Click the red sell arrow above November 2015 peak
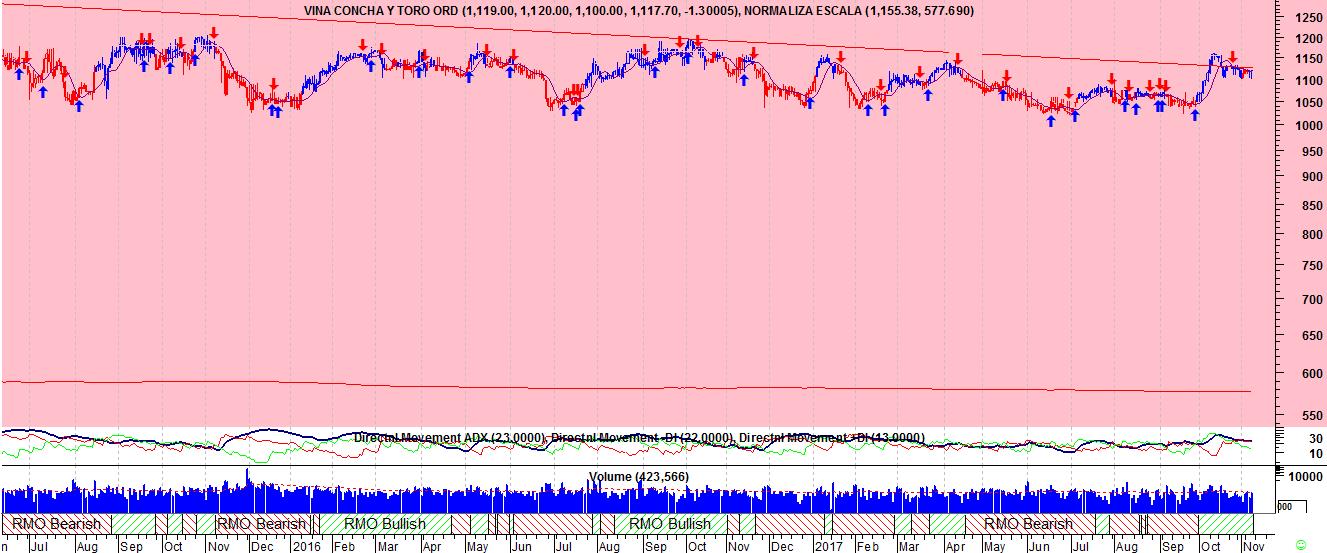The image size is (1327, 553). [x=214, y=33]
